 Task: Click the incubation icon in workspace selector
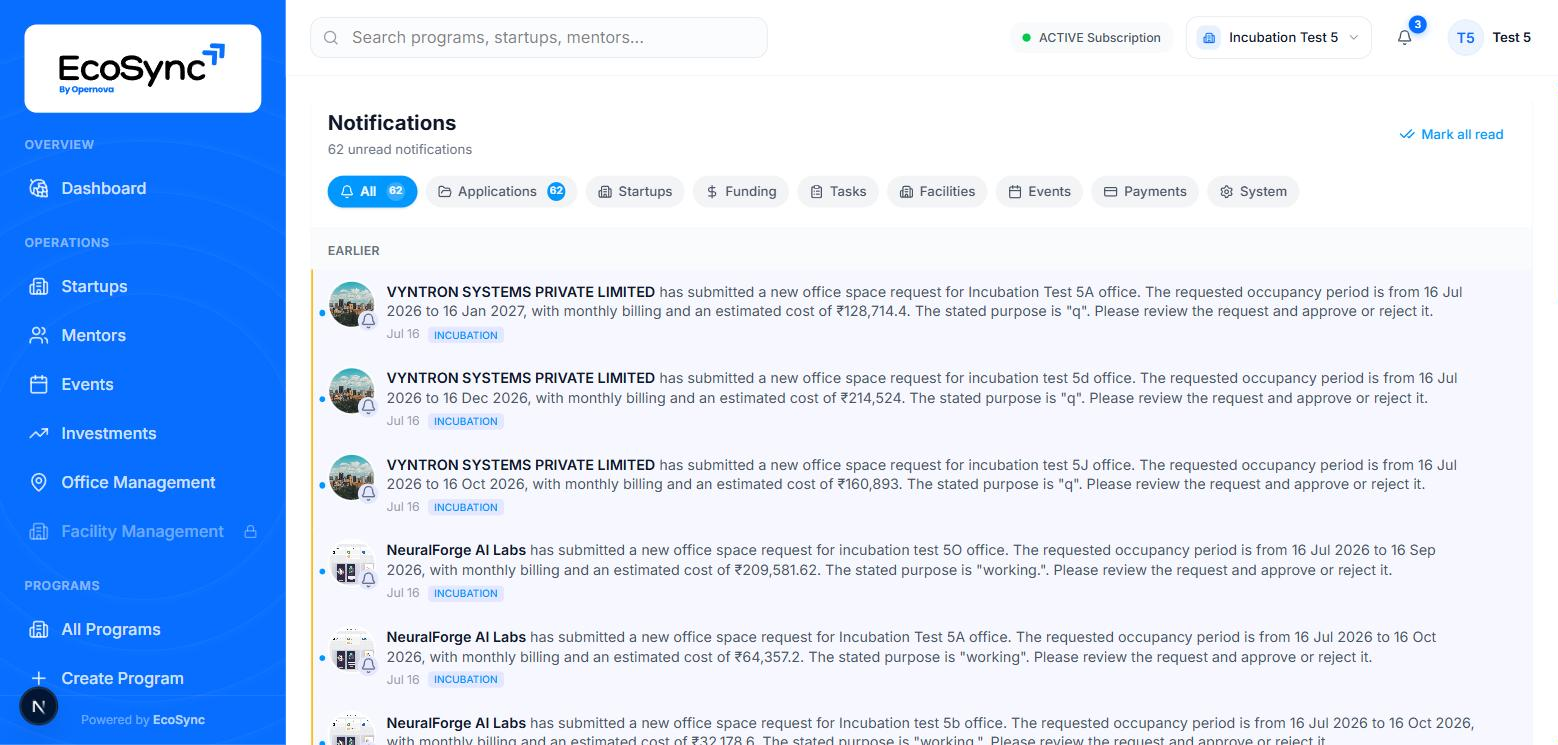[1209, 37]
